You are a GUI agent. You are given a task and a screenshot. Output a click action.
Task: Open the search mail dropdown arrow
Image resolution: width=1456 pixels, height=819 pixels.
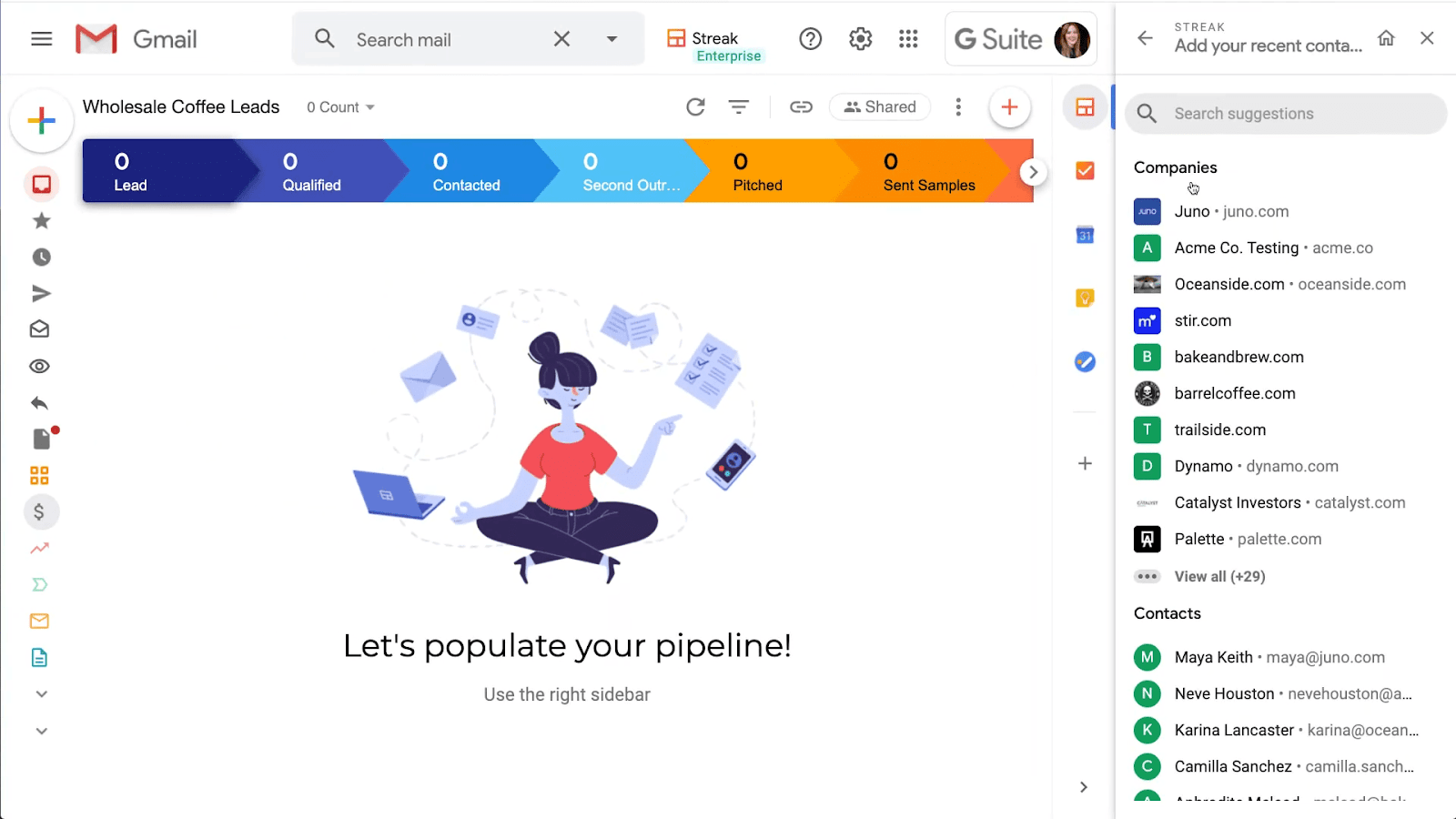612,39
